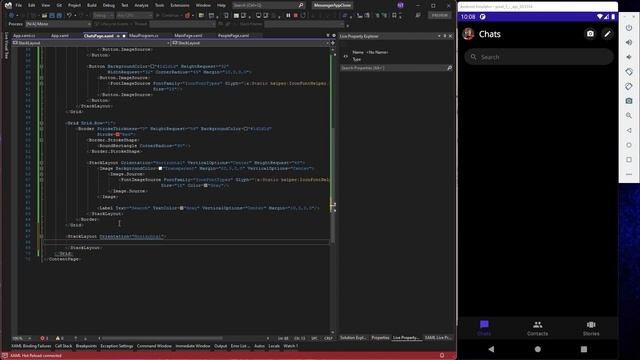Tap the camera icon in the Chats header
640x360 pixels.
click(590, 34)
